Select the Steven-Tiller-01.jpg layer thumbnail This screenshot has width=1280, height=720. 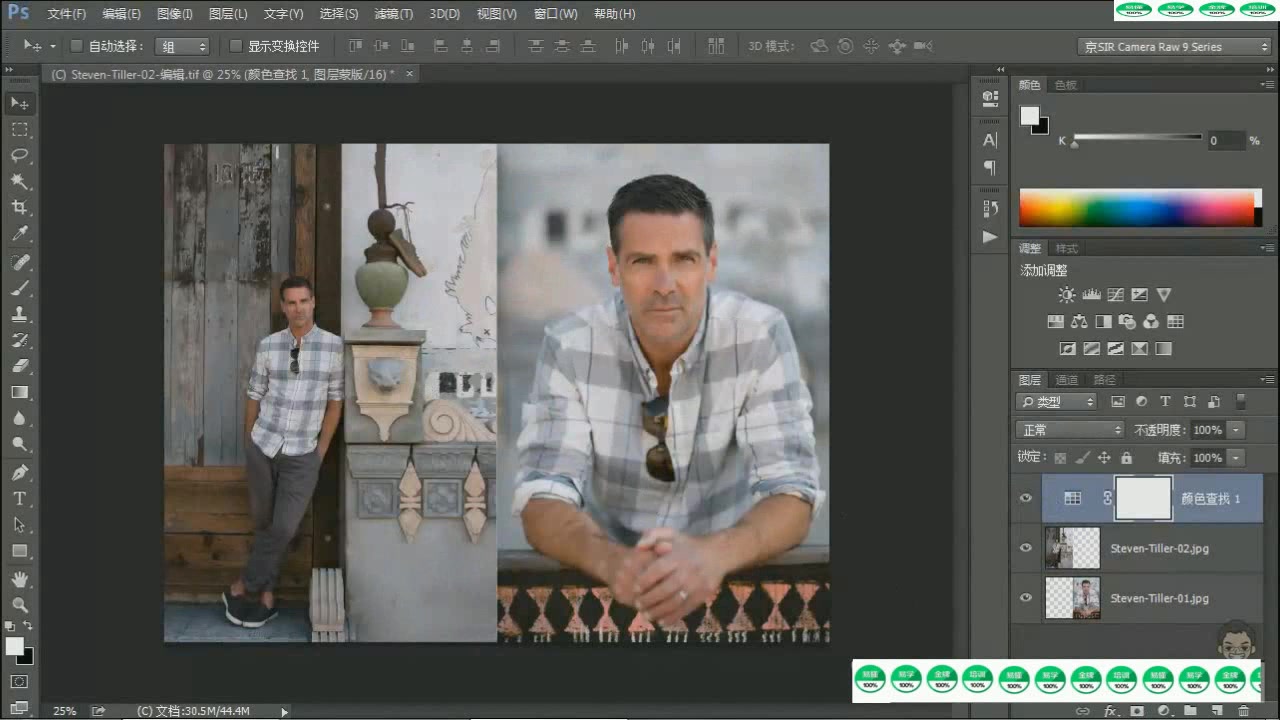1072,598
